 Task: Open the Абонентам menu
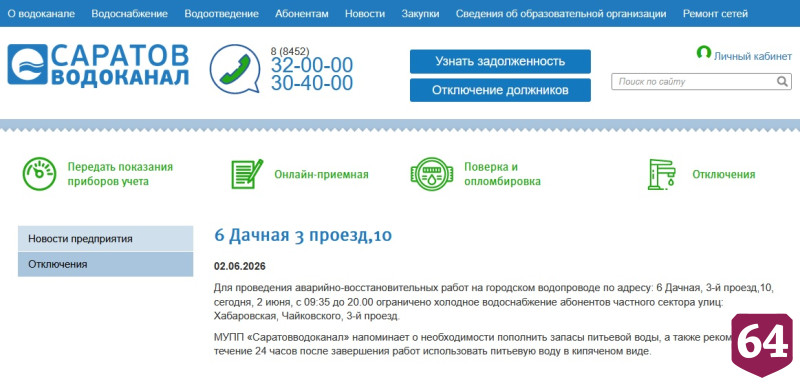click(302, 14)
